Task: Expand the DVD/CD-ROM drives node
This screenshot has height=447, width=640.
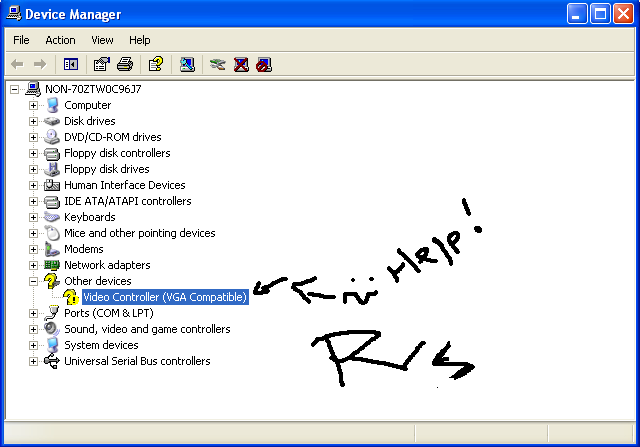Action: point(33,137)
